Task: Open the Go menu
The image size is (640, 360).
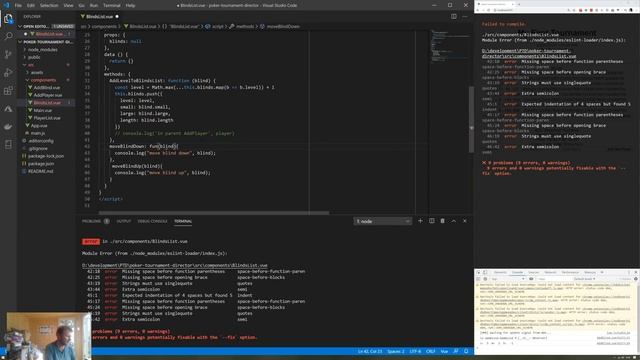Action: tap(82, 5)
